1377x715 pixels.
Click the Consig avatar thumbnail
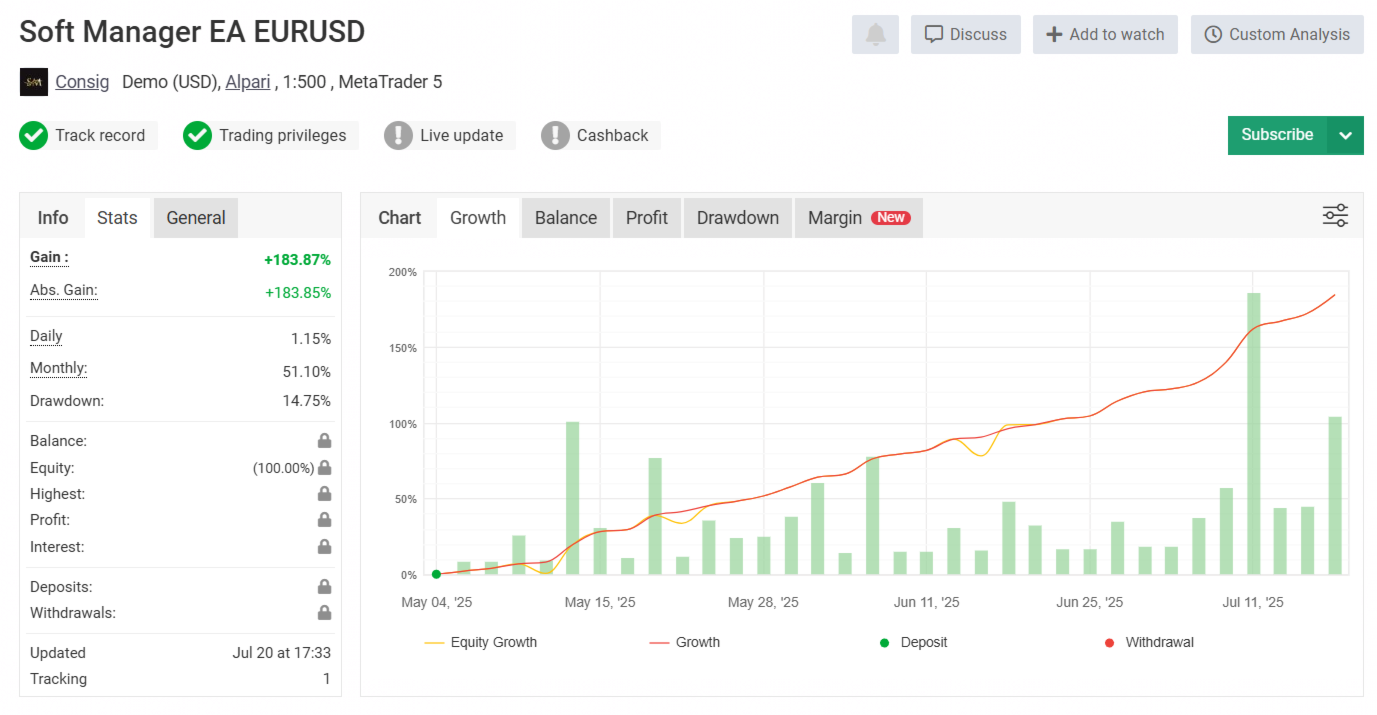tap(34, 82)
